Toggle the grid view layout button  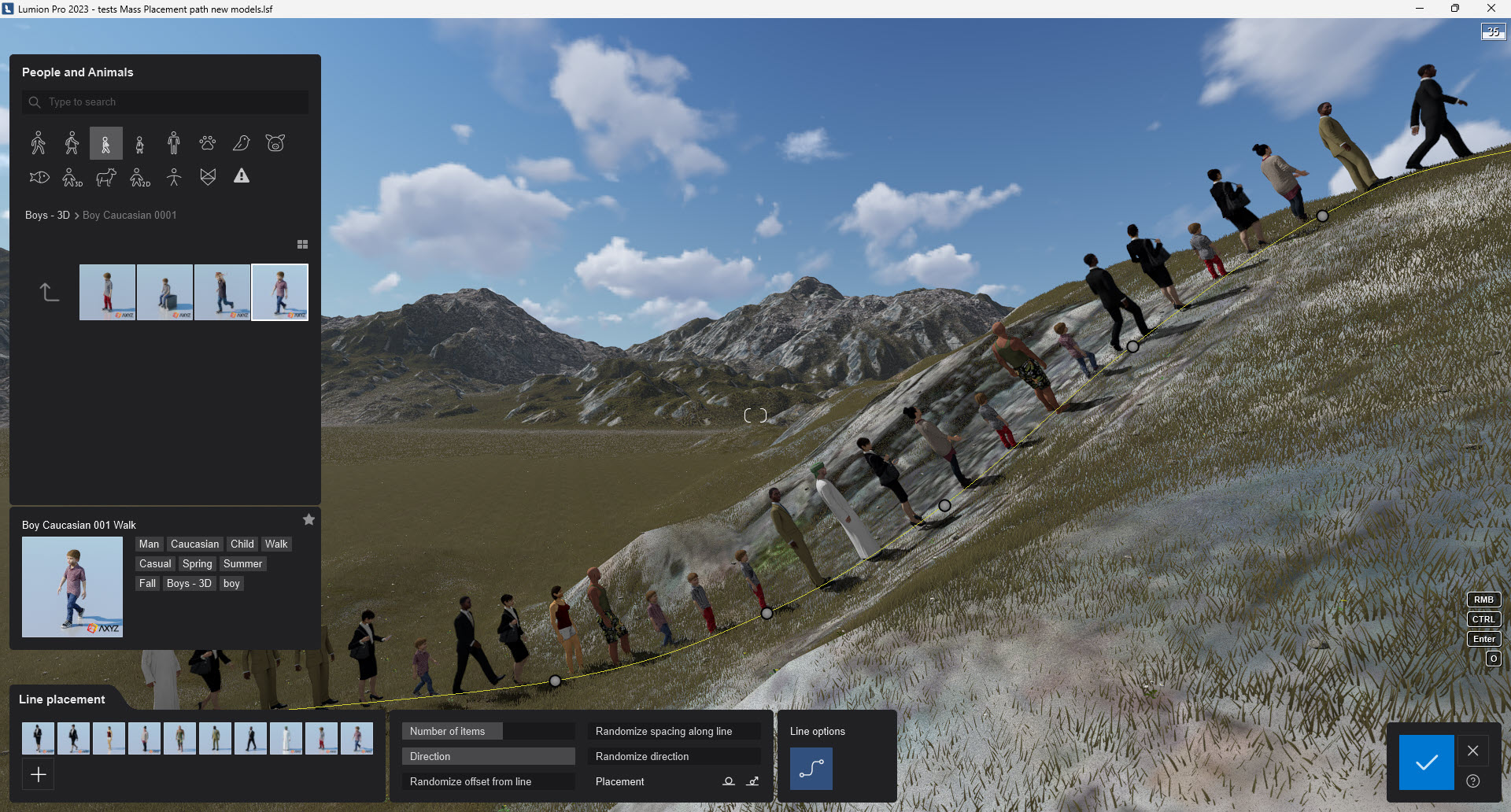coord(302,245)
